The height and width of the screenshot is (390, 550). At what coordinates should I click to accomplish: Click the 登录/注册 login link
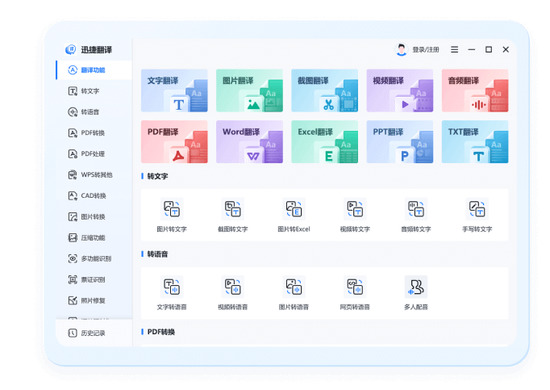click(426, 50)
